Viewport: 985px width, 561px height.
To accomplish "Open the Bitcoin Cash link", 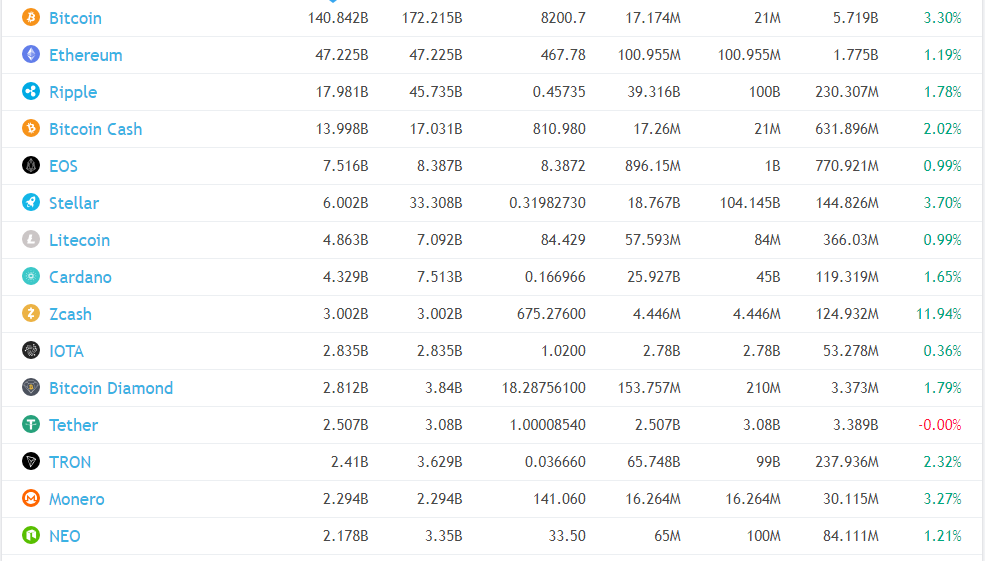I will click(95, 129).
